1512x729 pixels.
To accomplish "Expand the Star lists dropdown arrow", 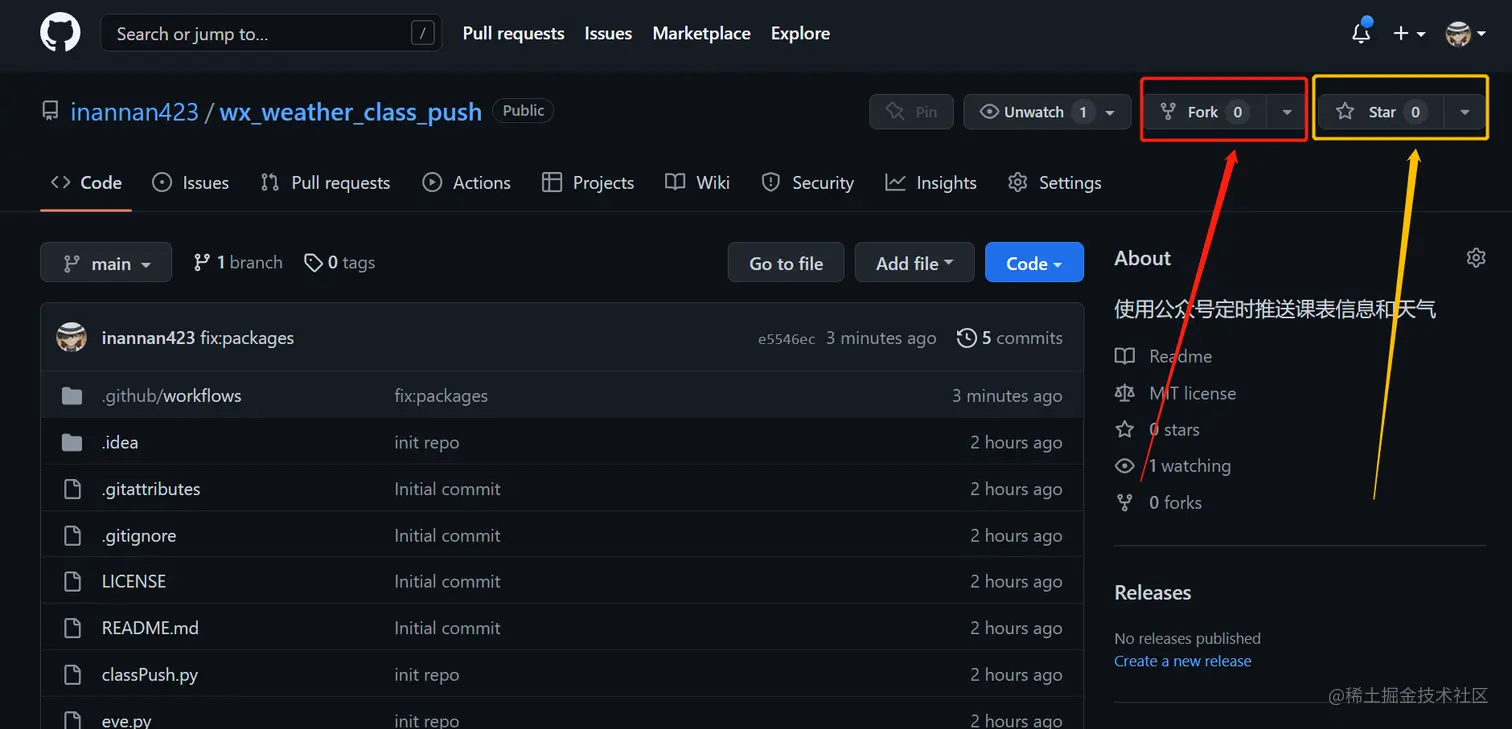I will (x=1465, y=112).
